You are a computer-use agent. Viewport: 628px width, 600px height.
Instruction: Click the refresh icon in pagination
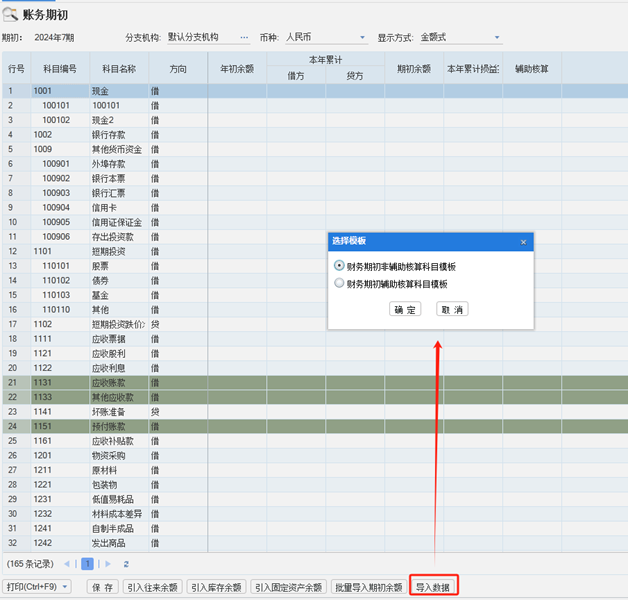(126, 564)
